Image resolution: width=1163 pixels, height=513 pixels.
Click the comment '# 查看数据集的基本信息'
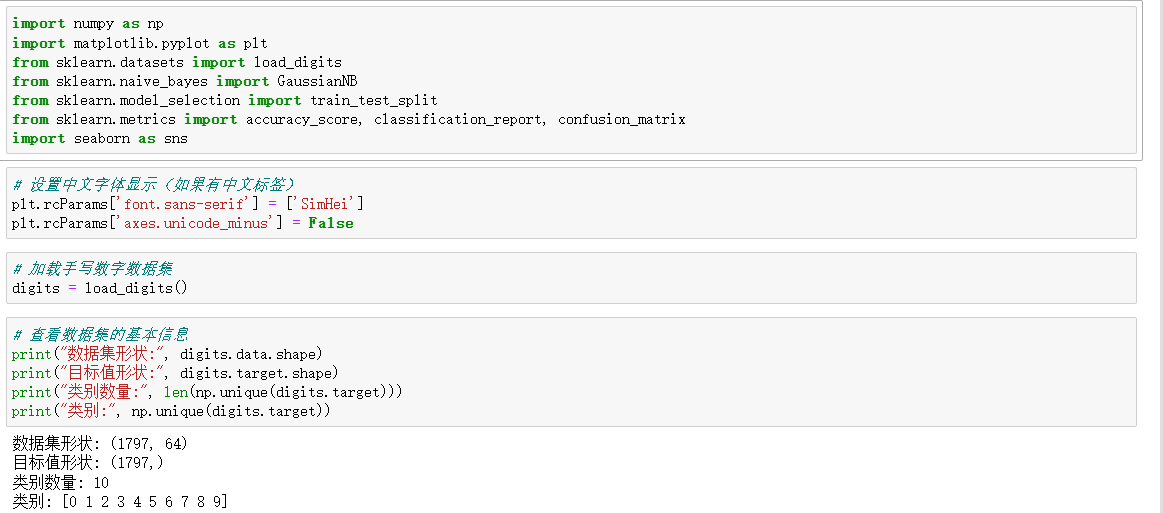(x=99, y=334)
